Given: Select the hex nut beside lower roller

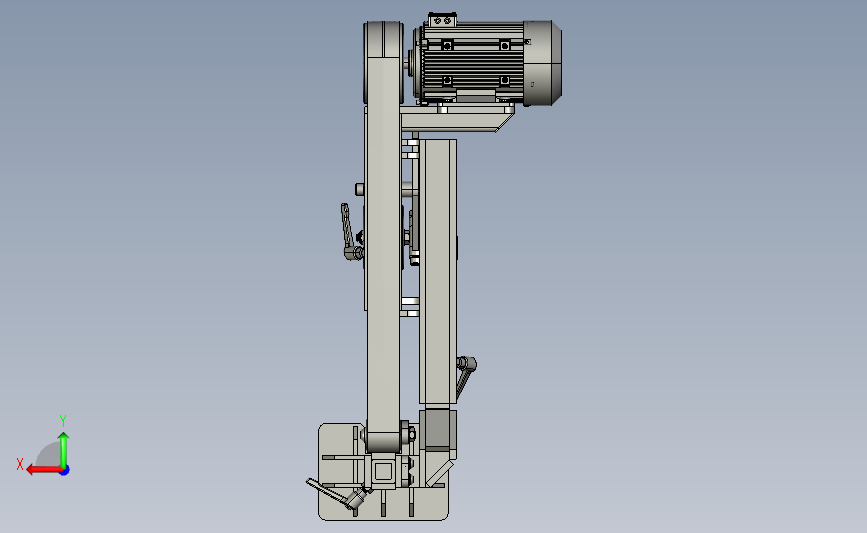Looking at the screenshot, I should point(411,434).
